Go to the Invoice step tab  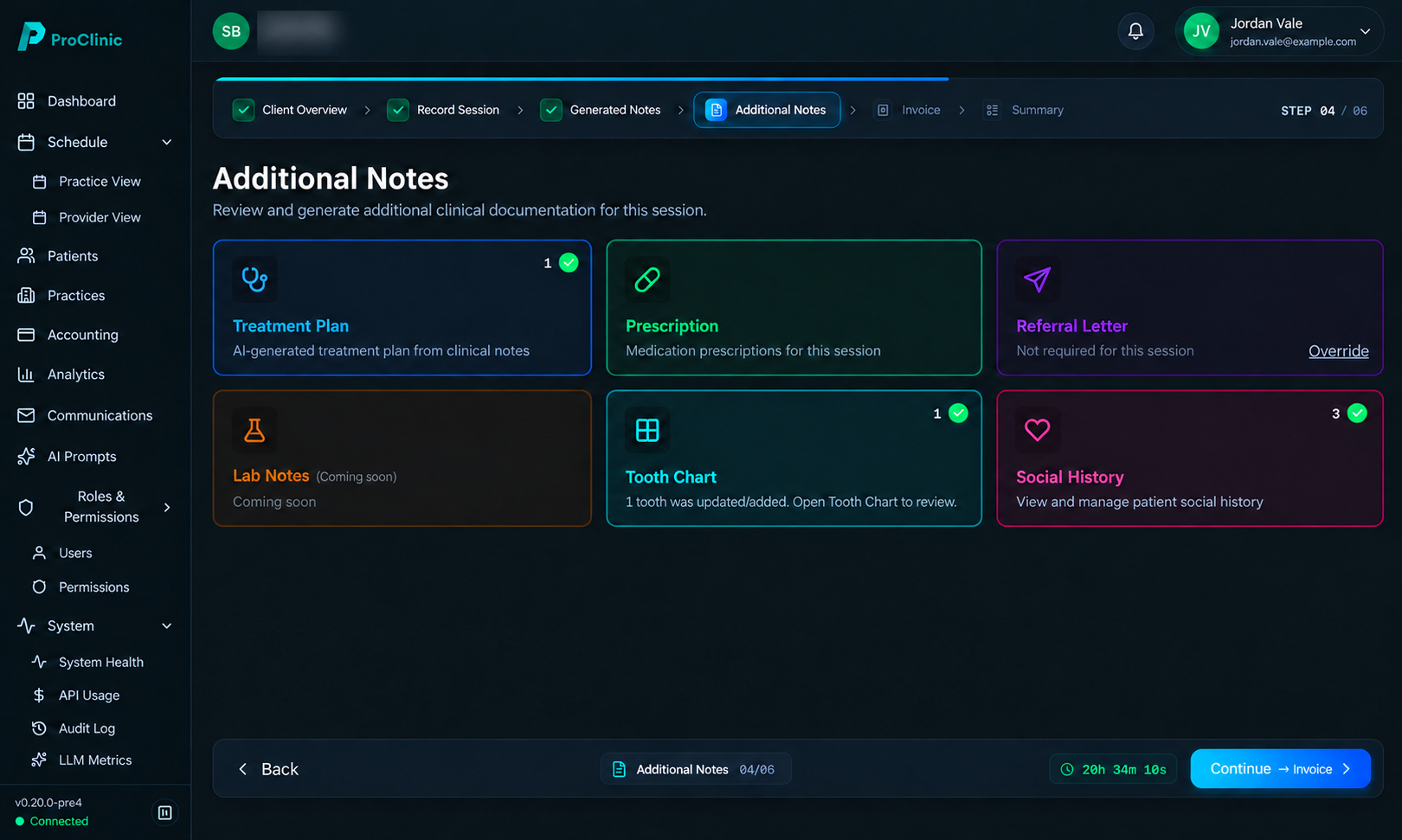click(x=909, y=110)
